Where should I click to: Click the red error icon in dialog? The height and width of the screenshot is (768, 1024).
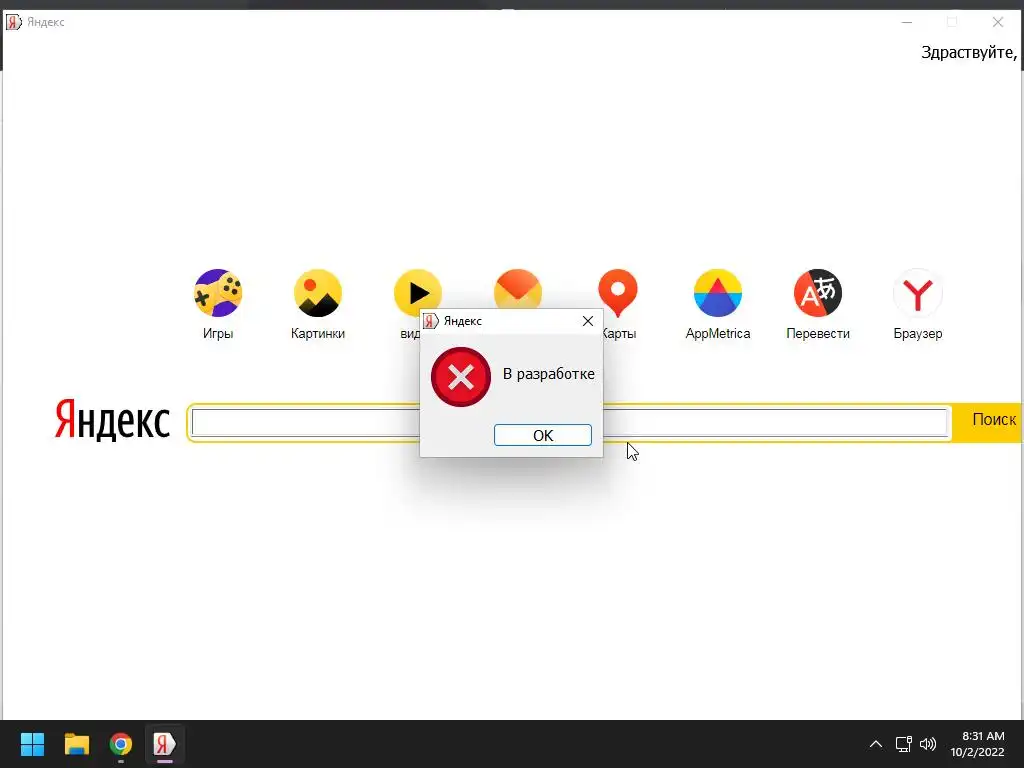tap(460, 377)
